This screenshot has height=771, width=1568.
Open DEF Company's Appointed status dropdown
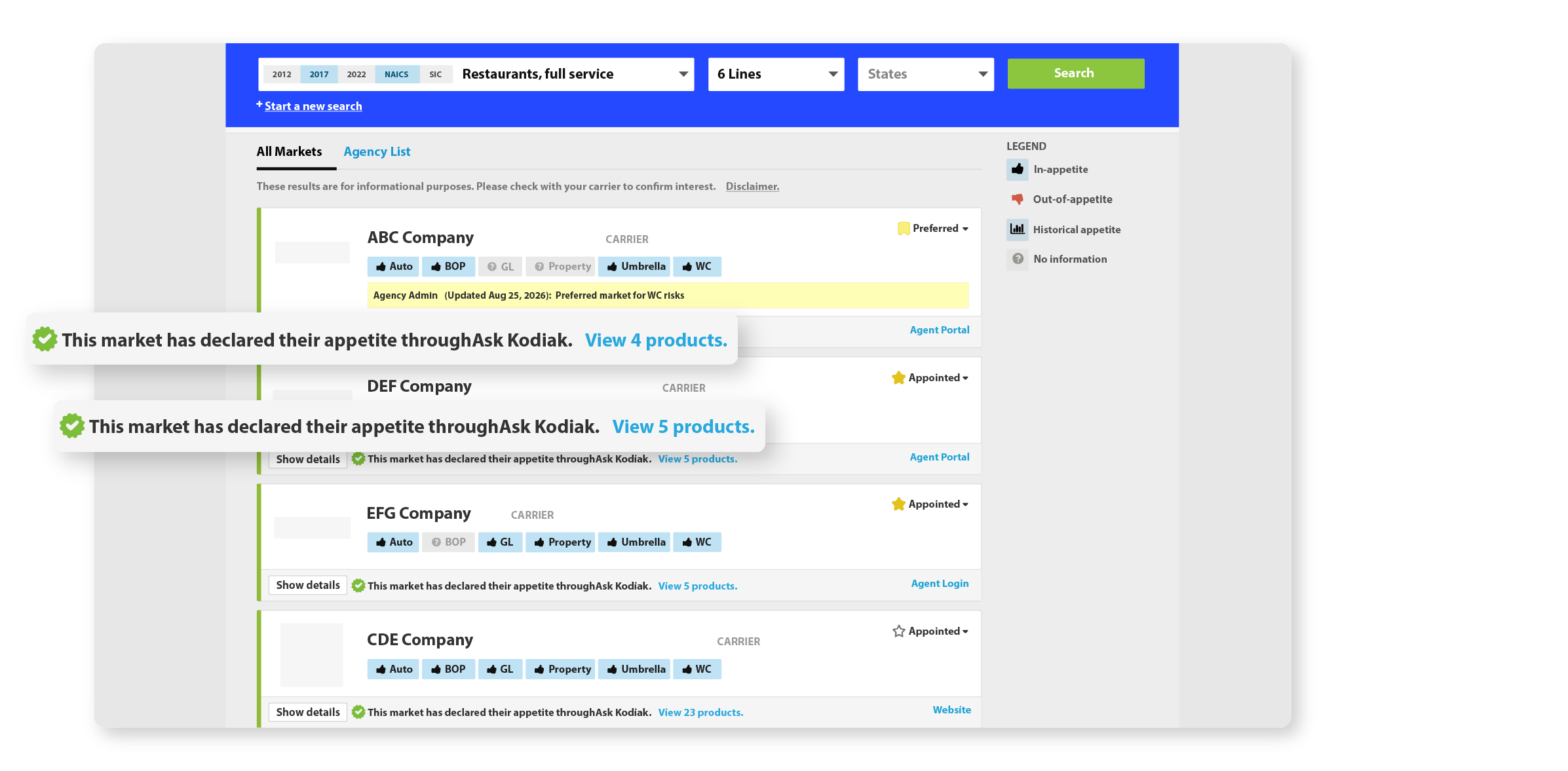(x=930, y=378)
